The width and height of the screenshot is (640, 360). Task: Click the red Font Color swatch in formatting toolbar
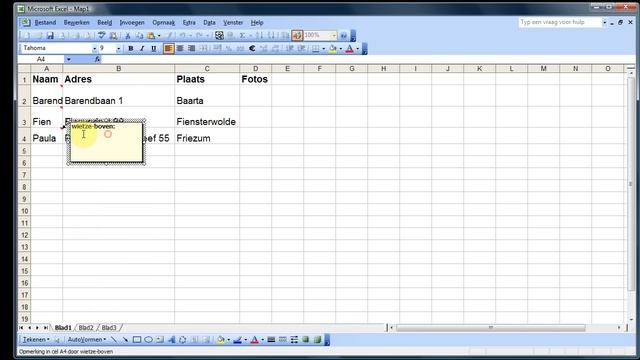tap(349, 49)
